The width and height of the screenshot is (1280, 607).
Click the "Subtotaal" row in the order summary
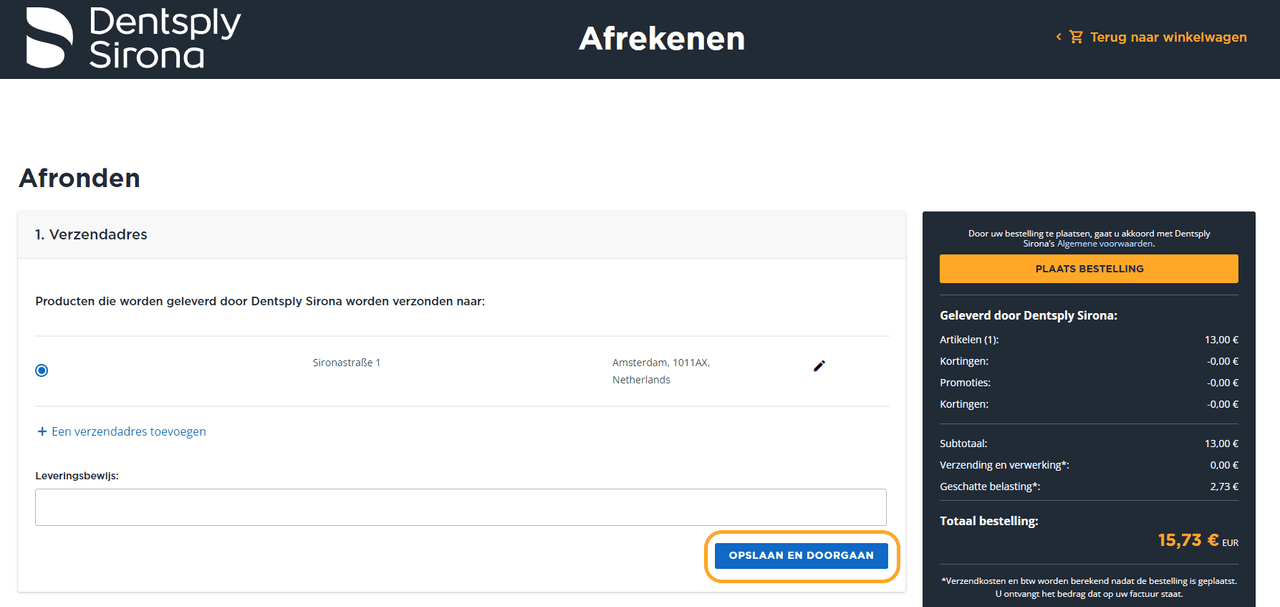click(963, 443)
